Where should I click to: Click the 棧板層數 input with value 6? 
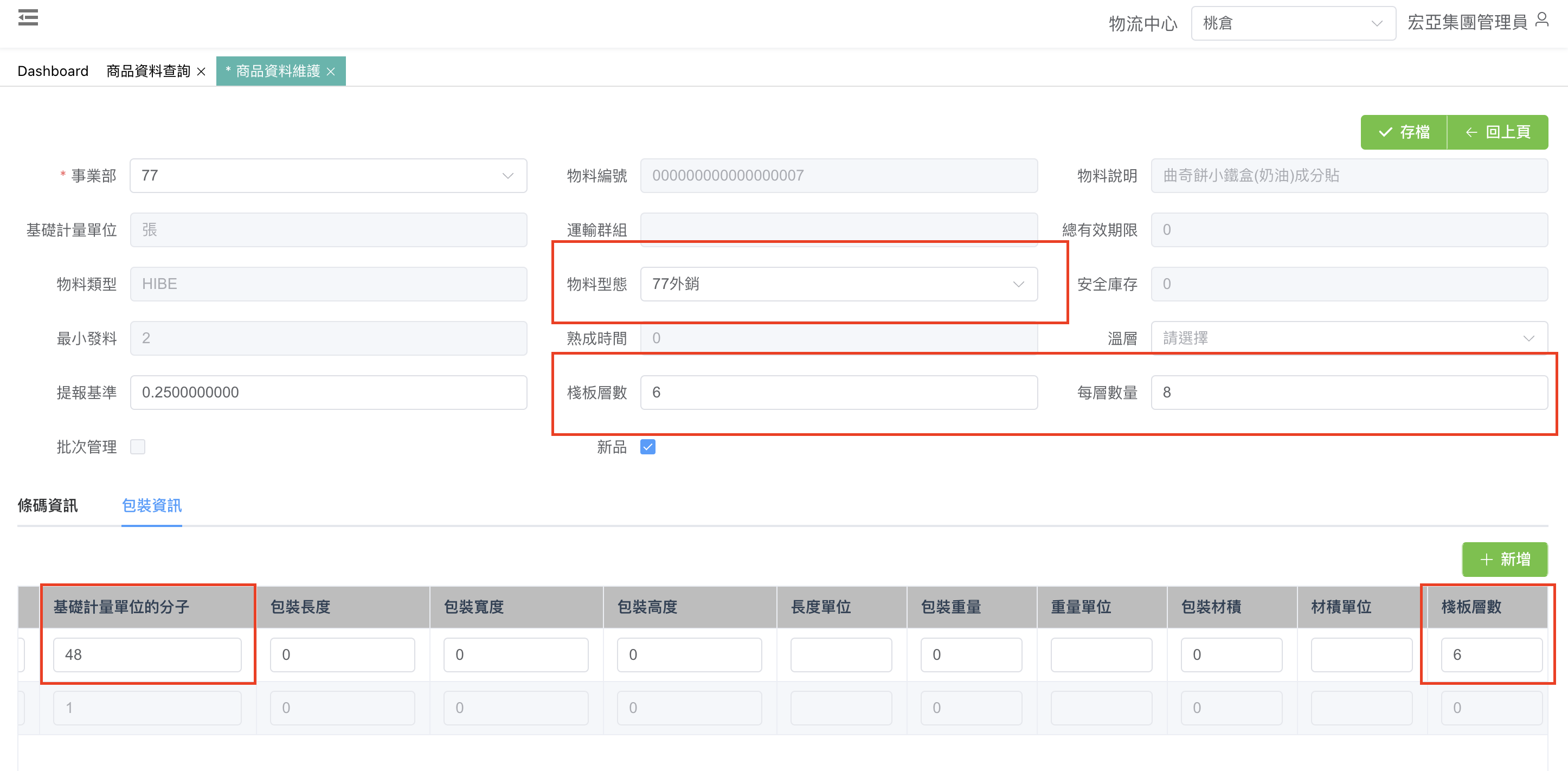[839, 393]
